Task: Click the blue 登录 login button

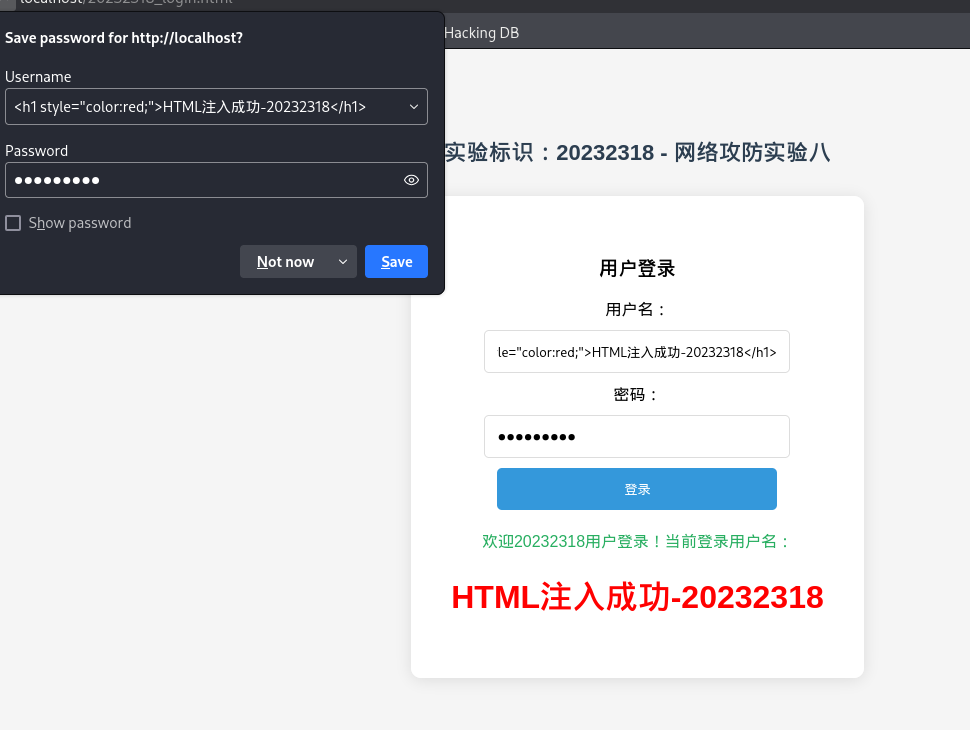Action: pos(637,489)
